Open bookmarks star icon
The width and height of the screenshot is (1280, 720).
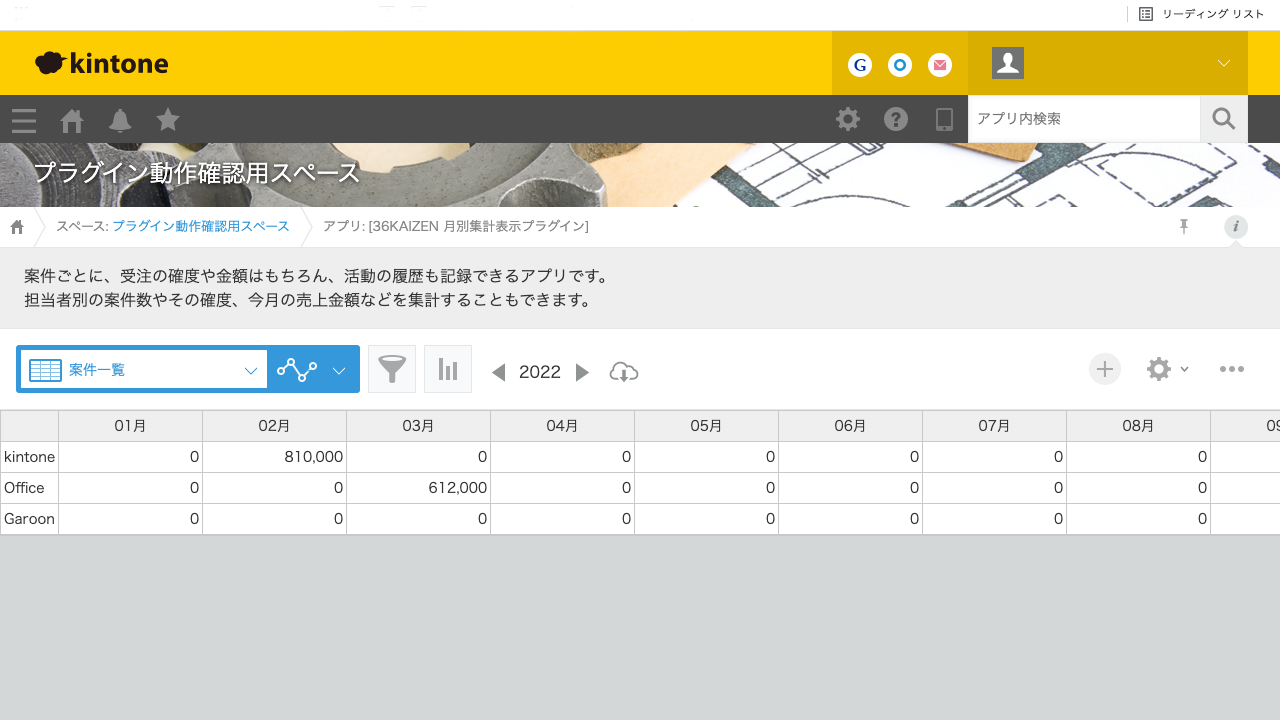click(x=168, y=120)
